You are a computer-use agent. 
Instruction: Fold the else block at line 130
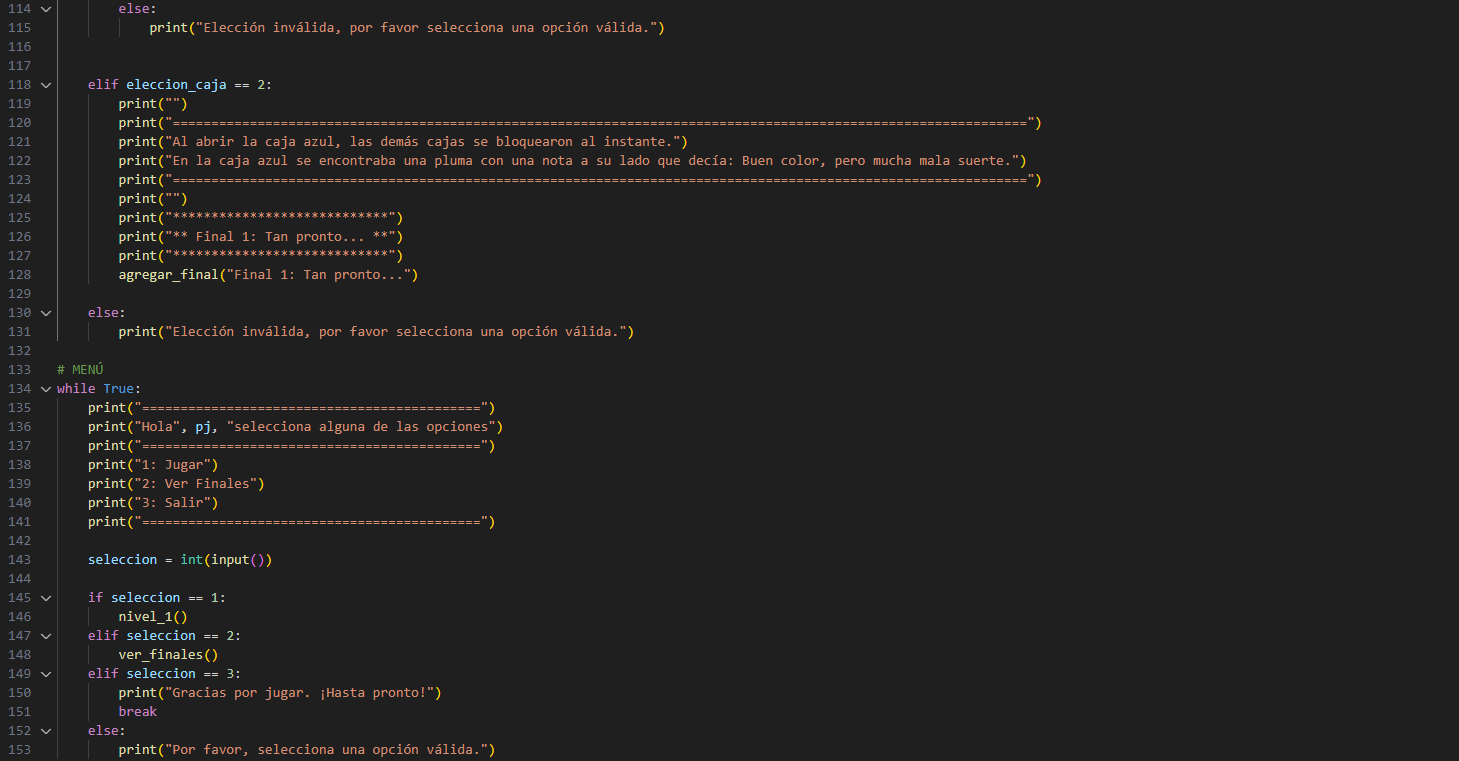point(46,313)
